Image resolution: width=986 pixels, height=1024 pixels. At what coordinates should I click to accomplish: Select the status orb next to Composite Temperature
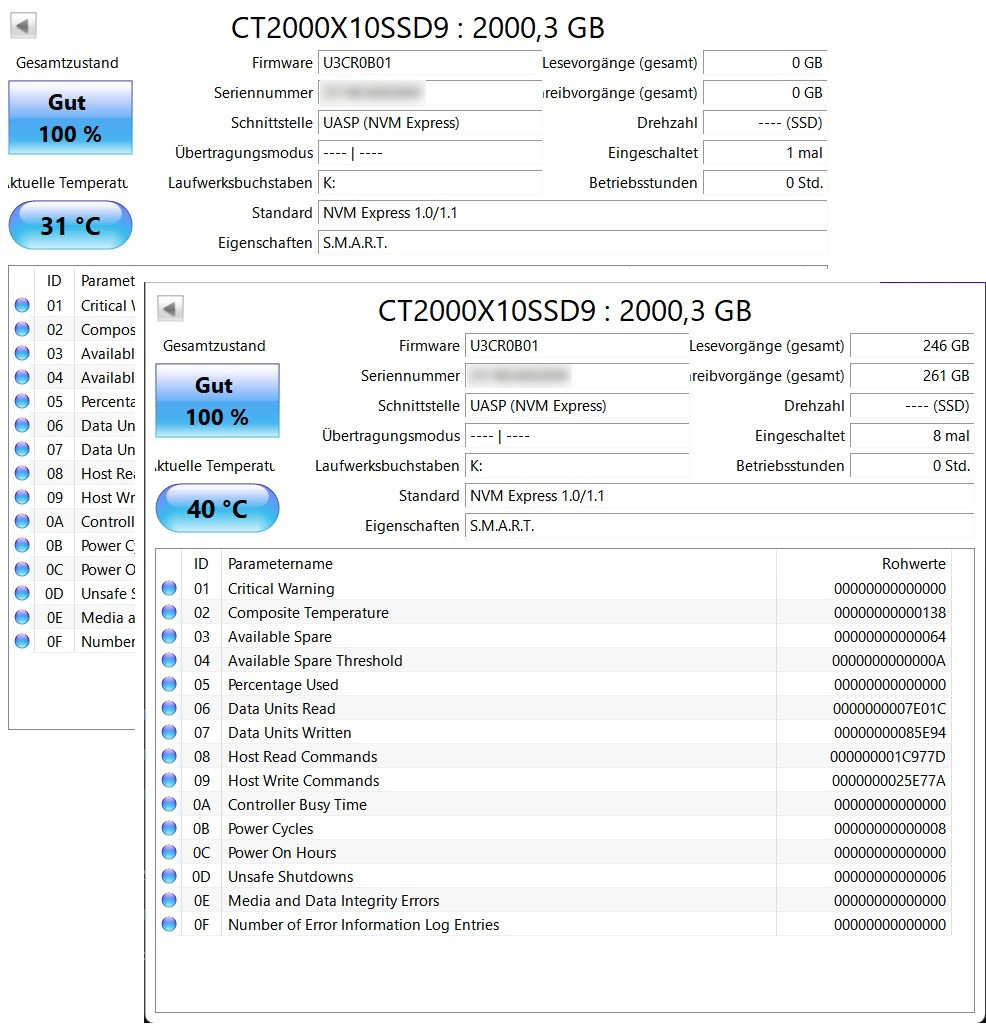[169, 613]
